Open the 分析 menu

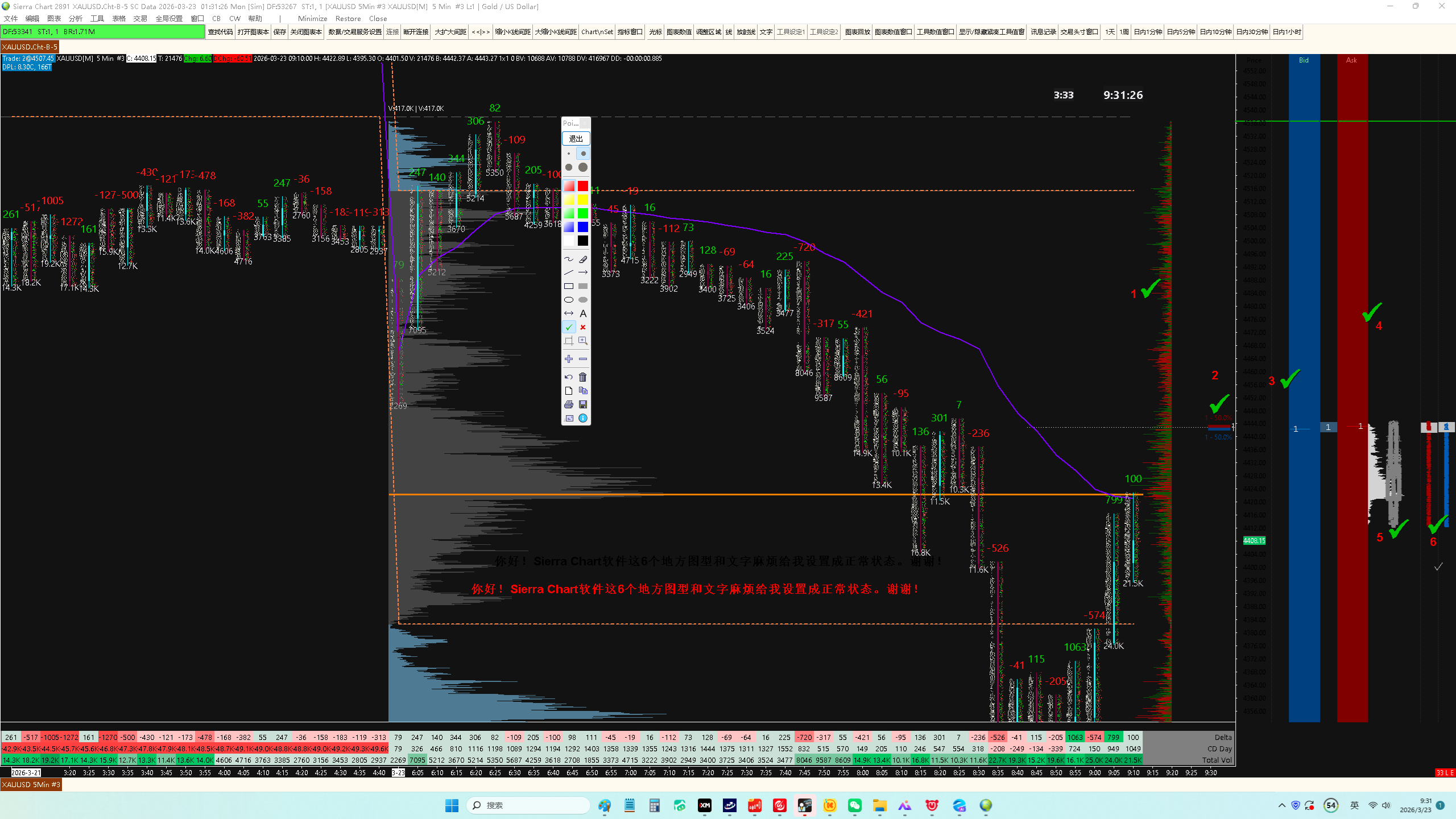[76, 18]
